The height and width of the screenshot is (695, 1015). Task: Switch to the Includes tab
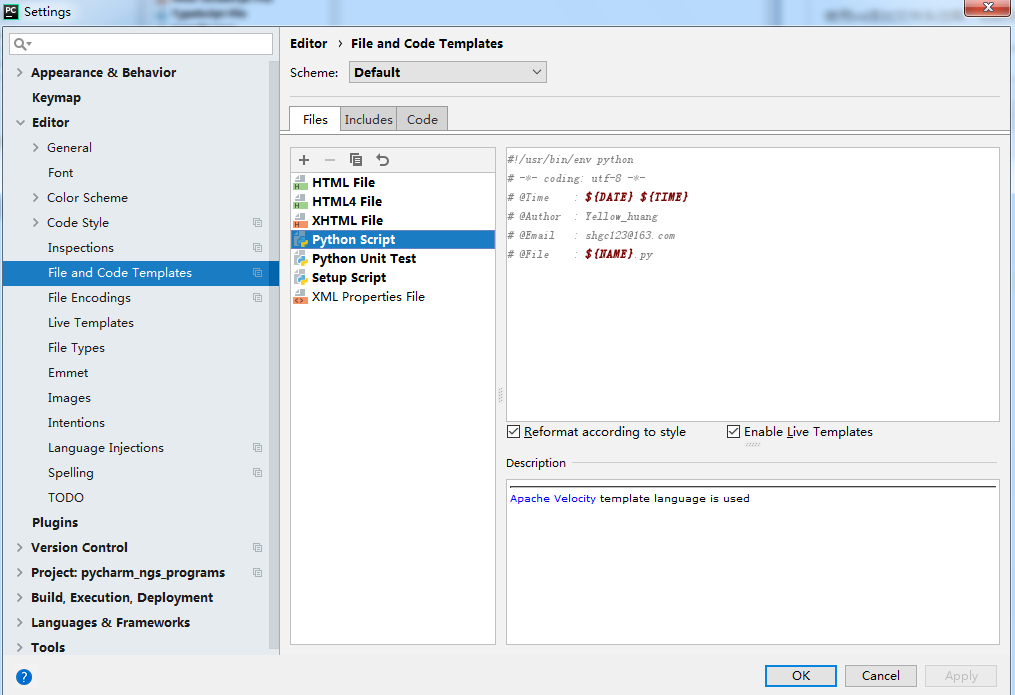(368, 119)
